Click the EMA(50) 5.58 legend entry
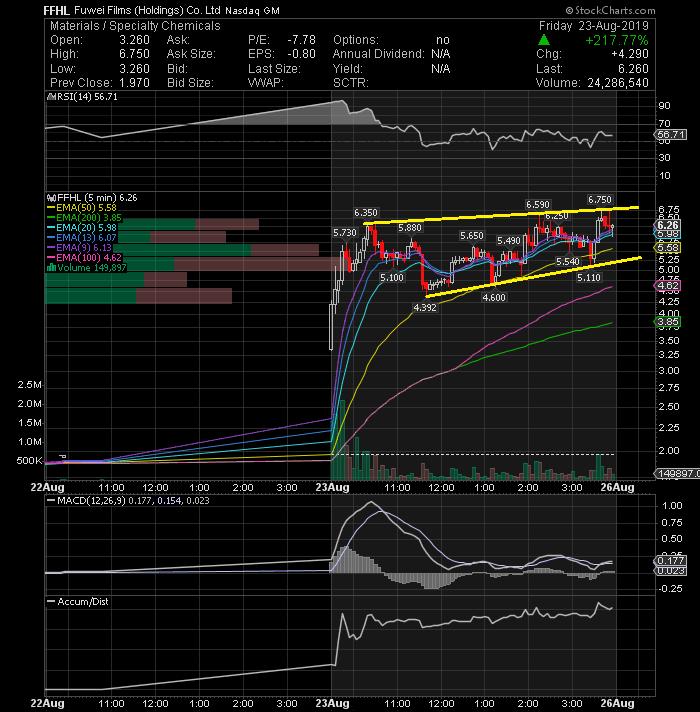This screenshot has height=712, width=700. pos(86,208)
